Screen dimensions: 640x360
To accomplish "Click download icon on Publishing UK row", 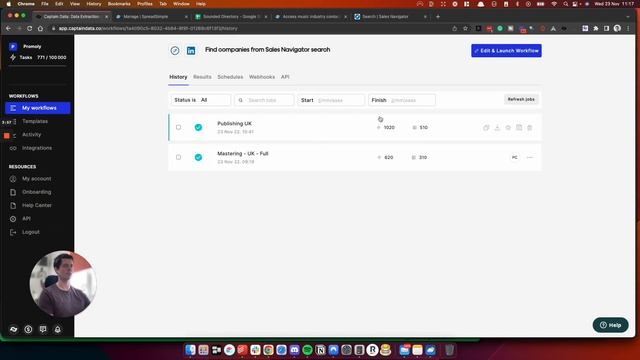I will pos(497,128).
